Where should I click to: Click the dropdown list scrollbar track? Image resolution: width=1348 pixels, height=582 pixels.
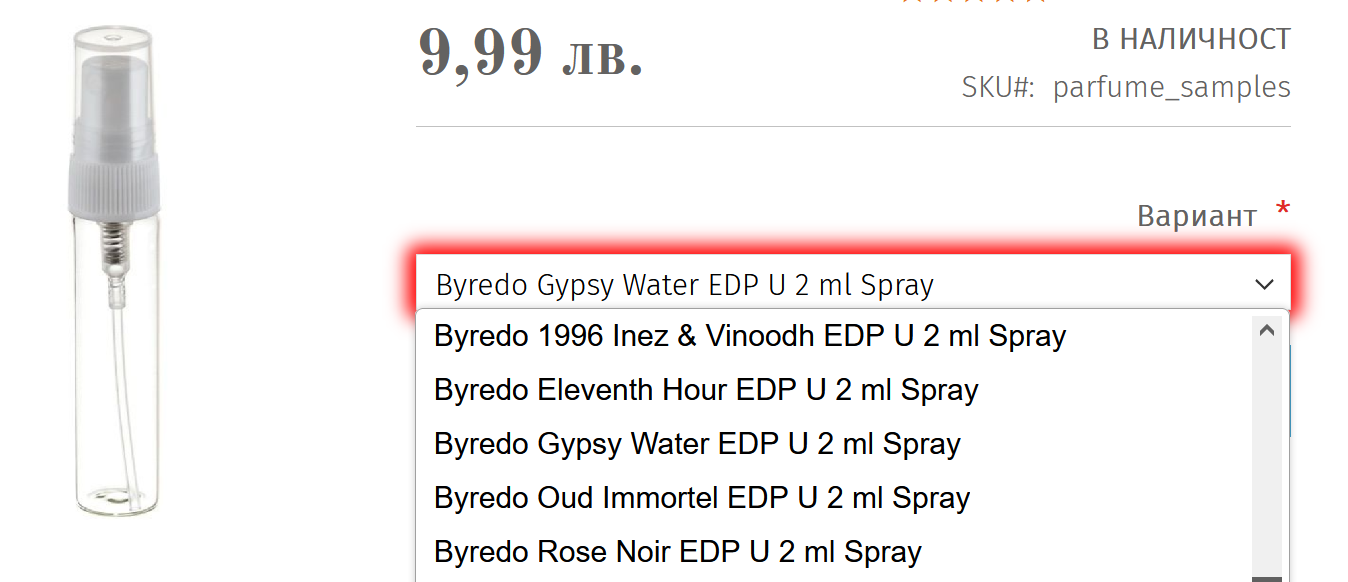1267,450
